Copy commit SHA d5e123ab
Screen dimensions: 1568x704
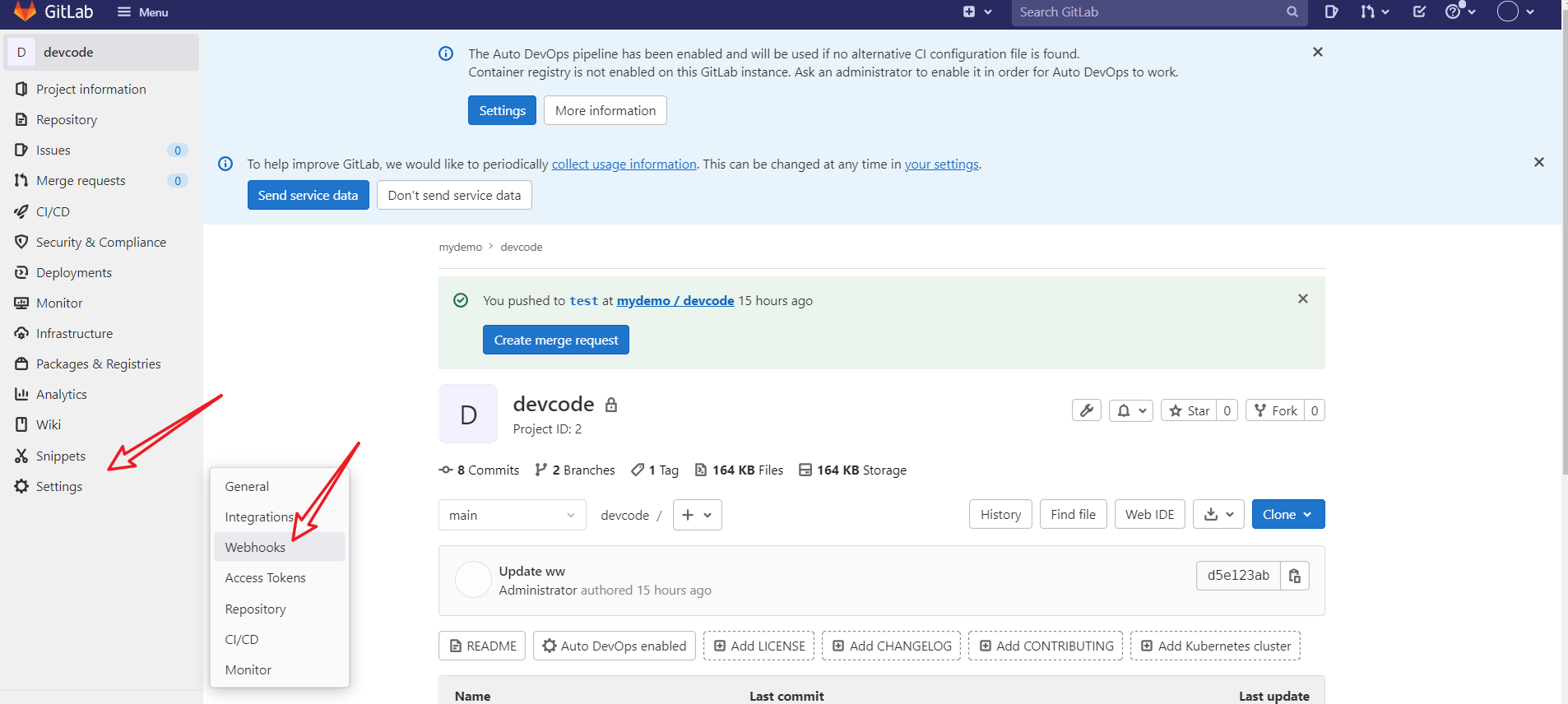1295,576
